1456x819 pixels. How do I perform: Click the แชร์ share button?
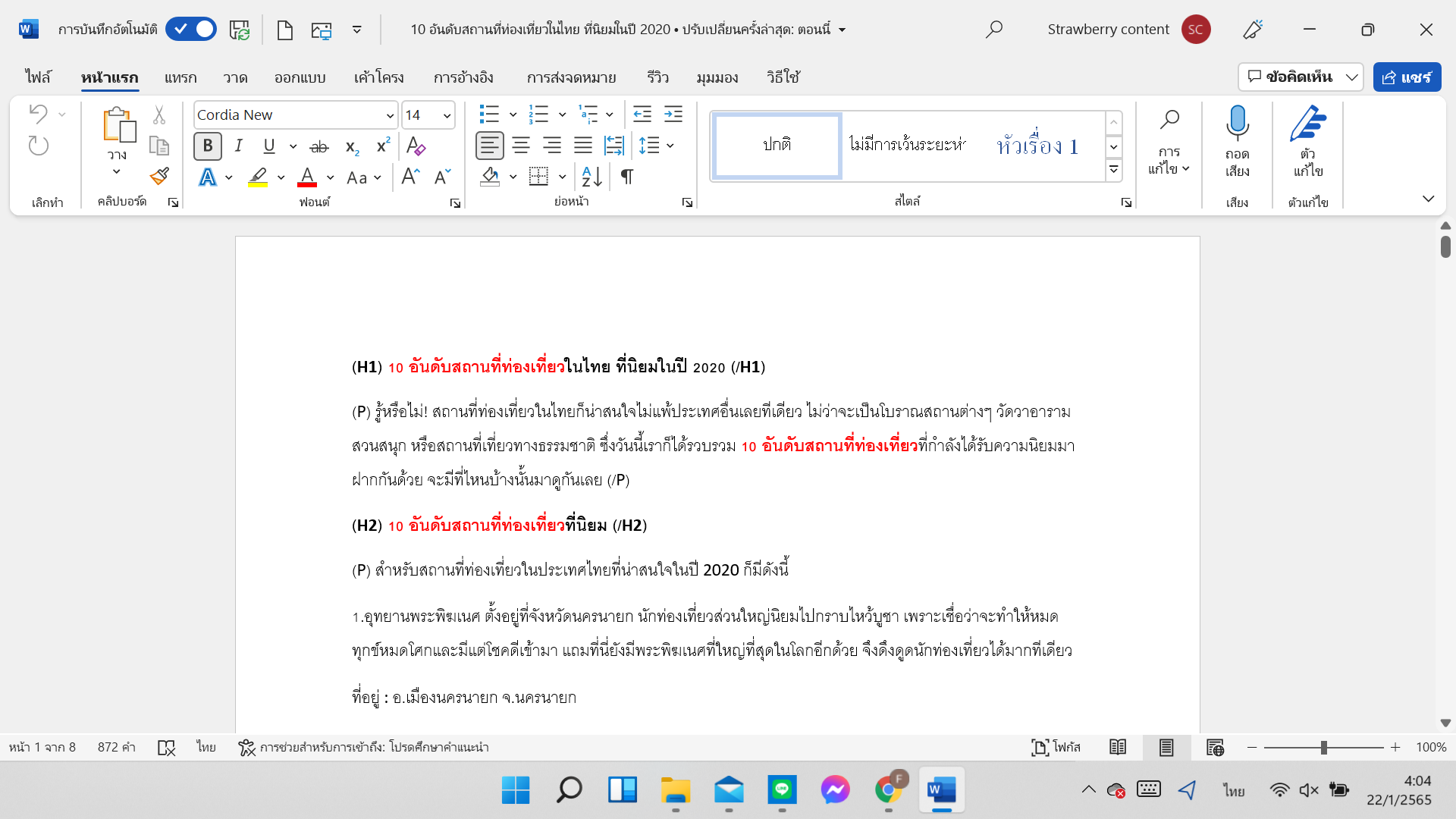[x=1407, y=77]
